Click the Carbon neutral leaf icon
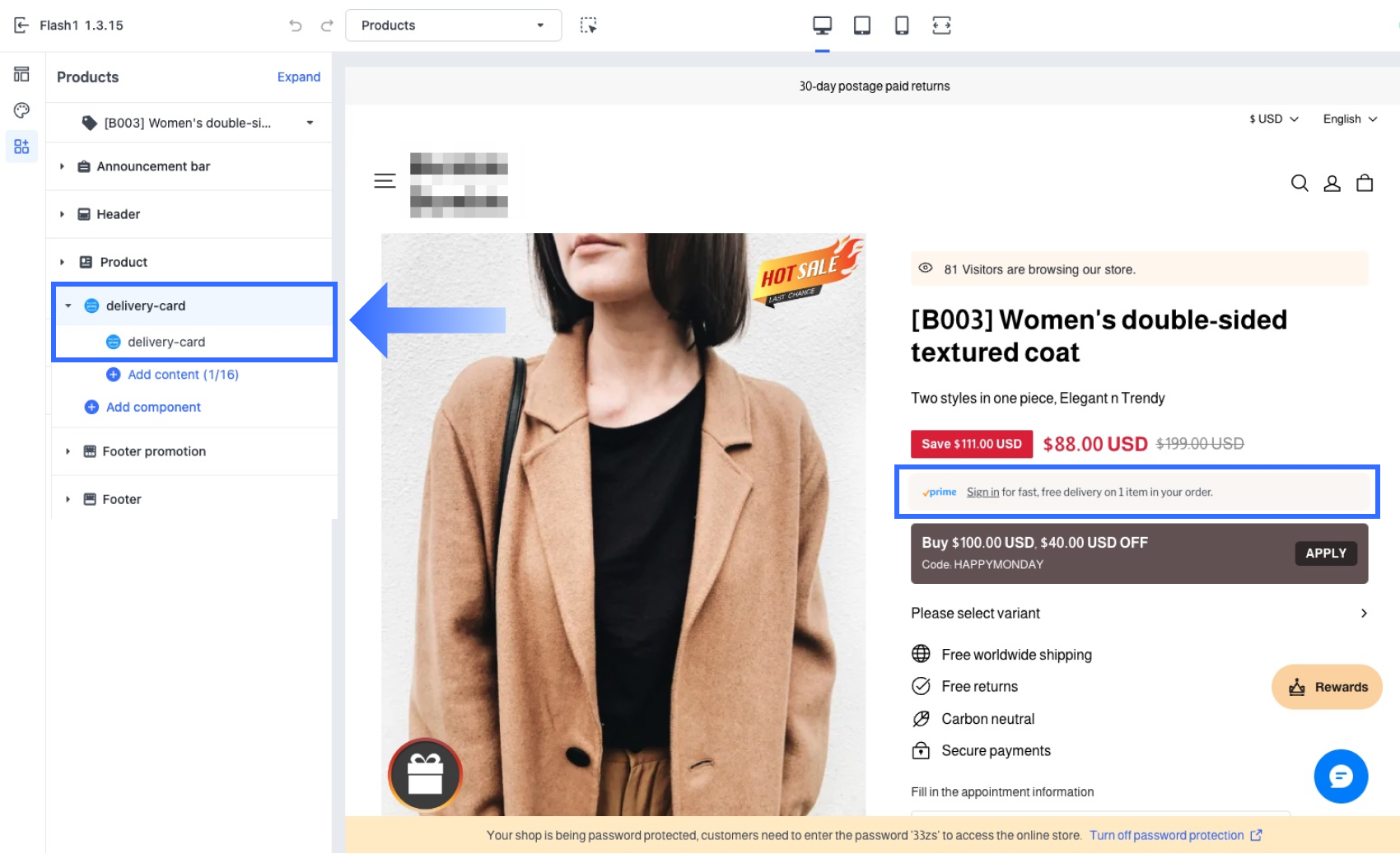Image resolution: width=1400 pixels, height=854 pixels. 921,719
